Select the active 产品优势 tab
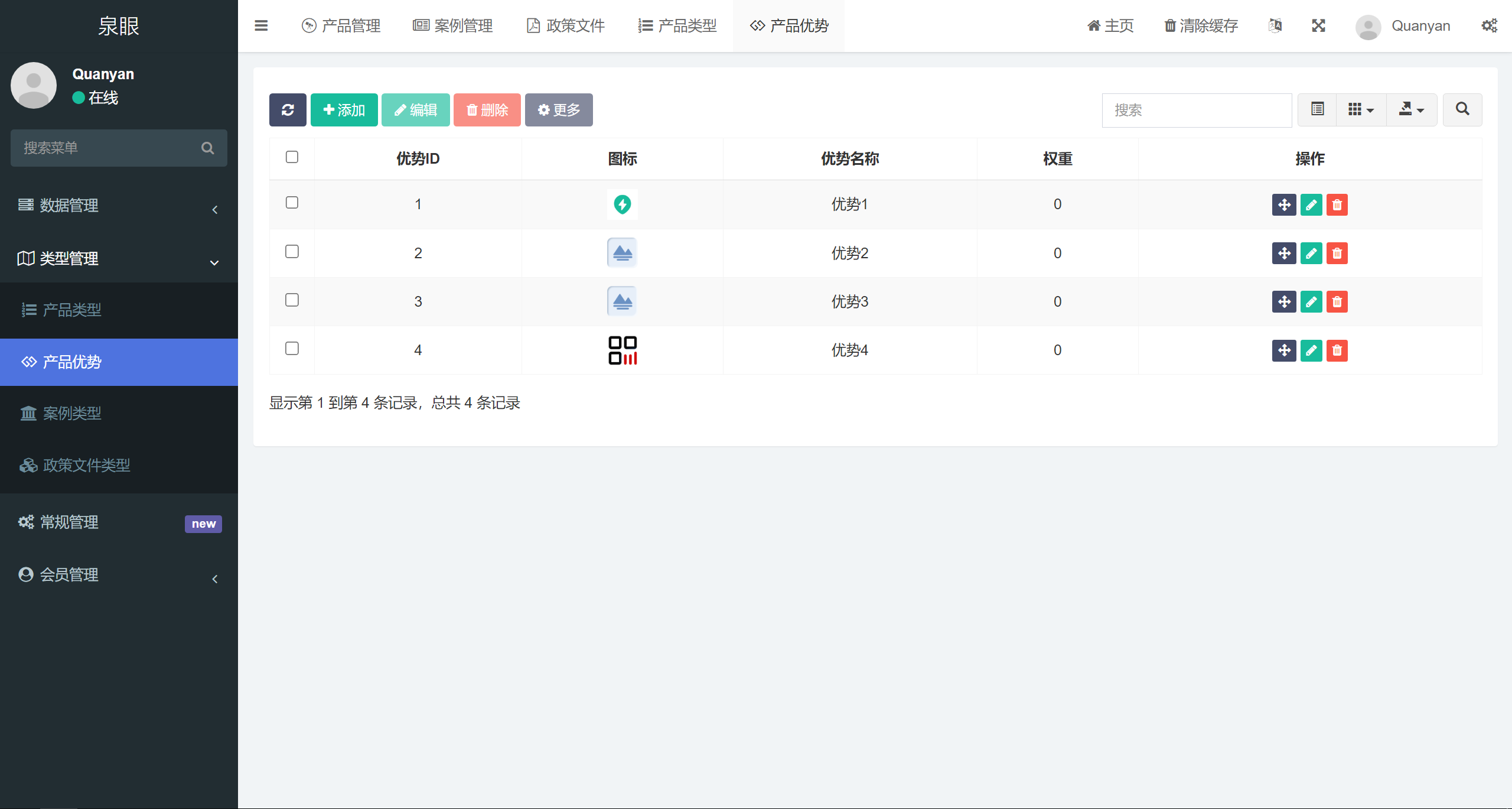This screenshot has height=809, width=1512. coord(789,26)
